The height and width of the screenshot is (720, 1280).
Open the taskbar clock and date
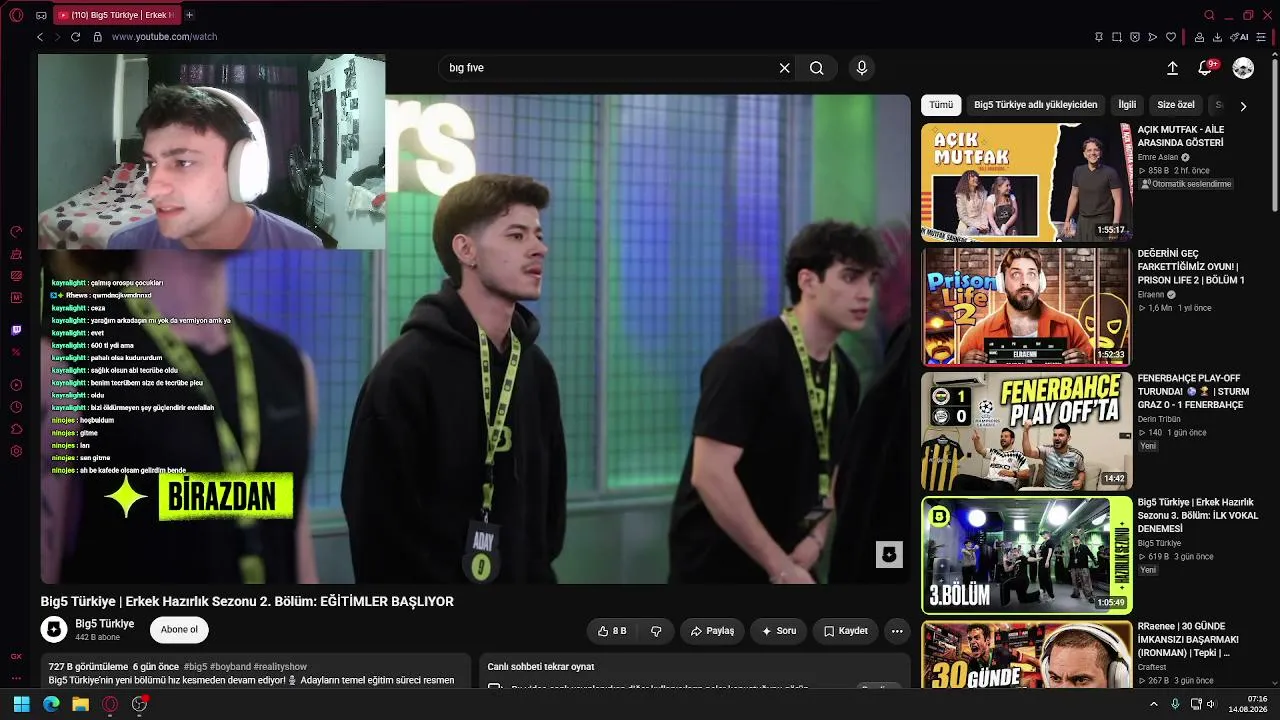point(1248,704)
